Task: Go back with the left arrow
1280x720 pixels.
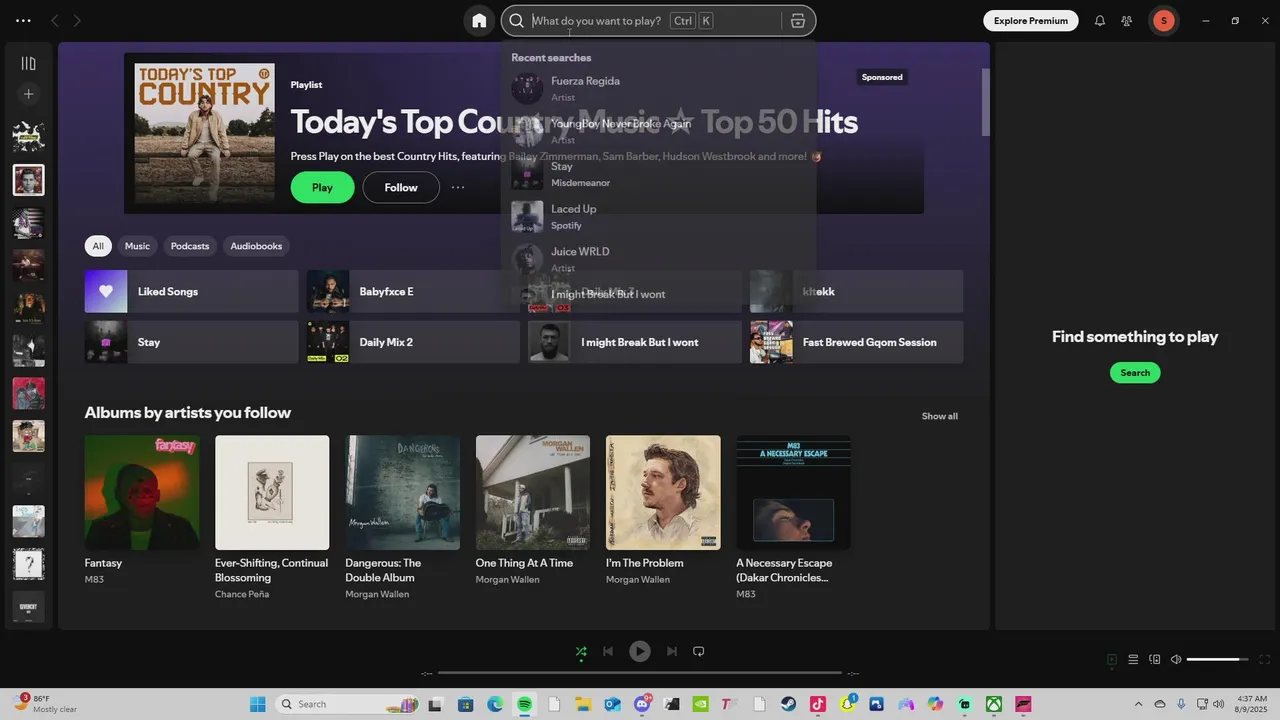Action: point(55,21)
